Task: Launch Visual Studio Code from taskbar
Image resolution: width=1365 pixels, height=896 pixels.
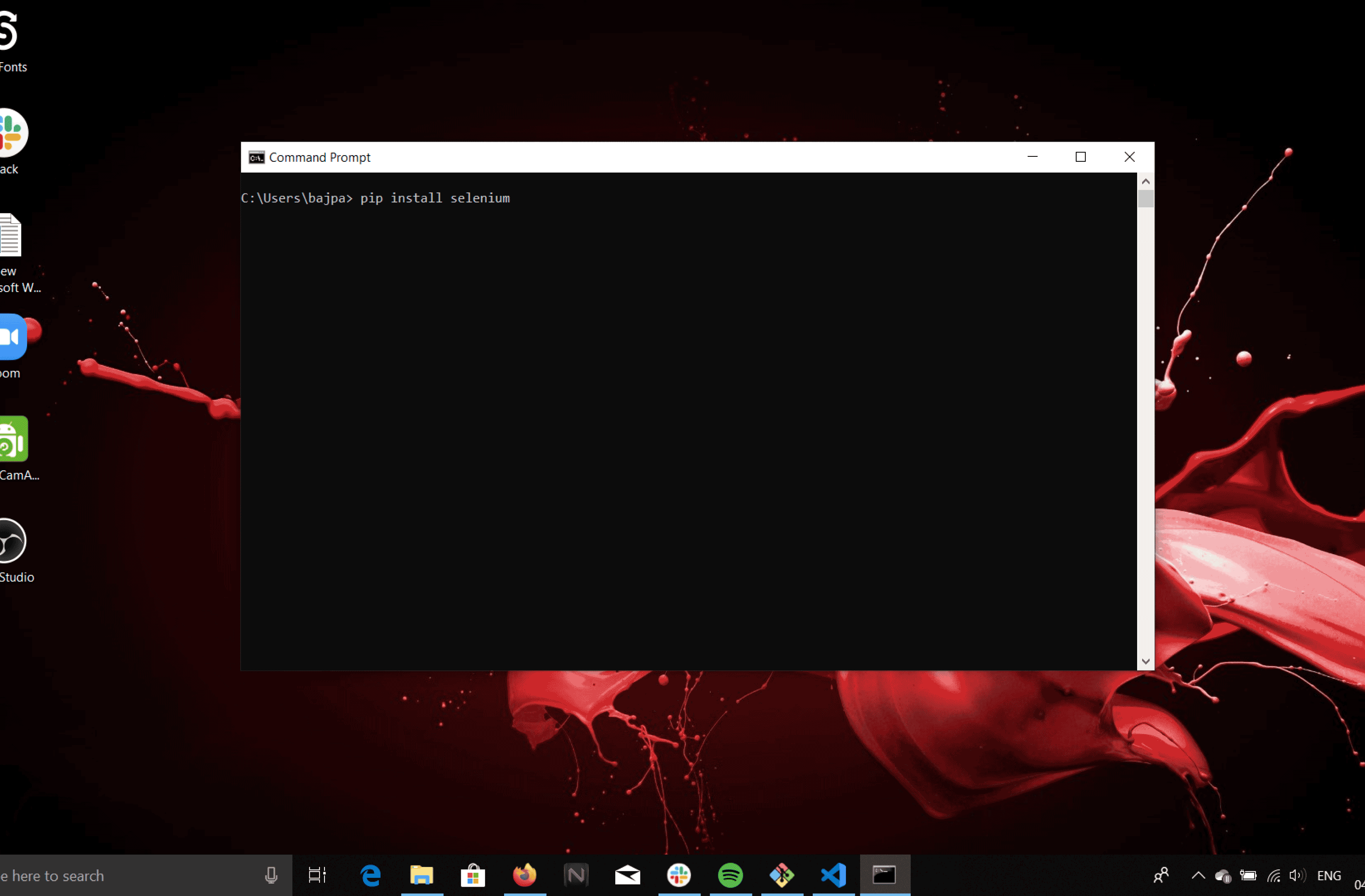Action: pos(833,875)
